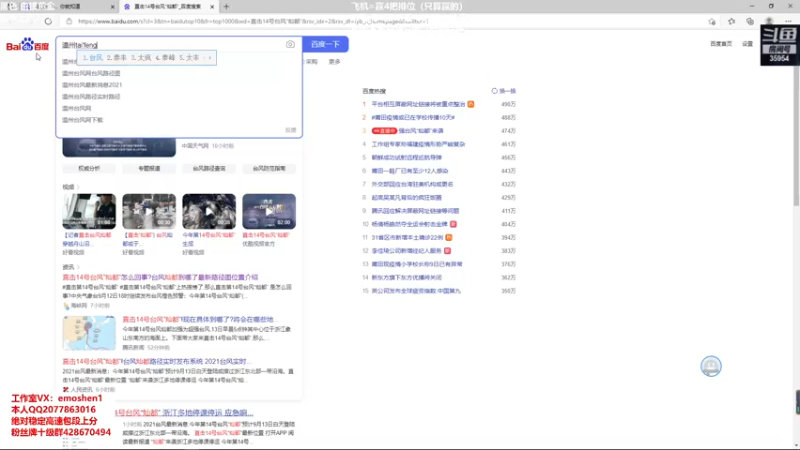Click 百度首页 link at top right
The image size is (800, 450).
721,44
